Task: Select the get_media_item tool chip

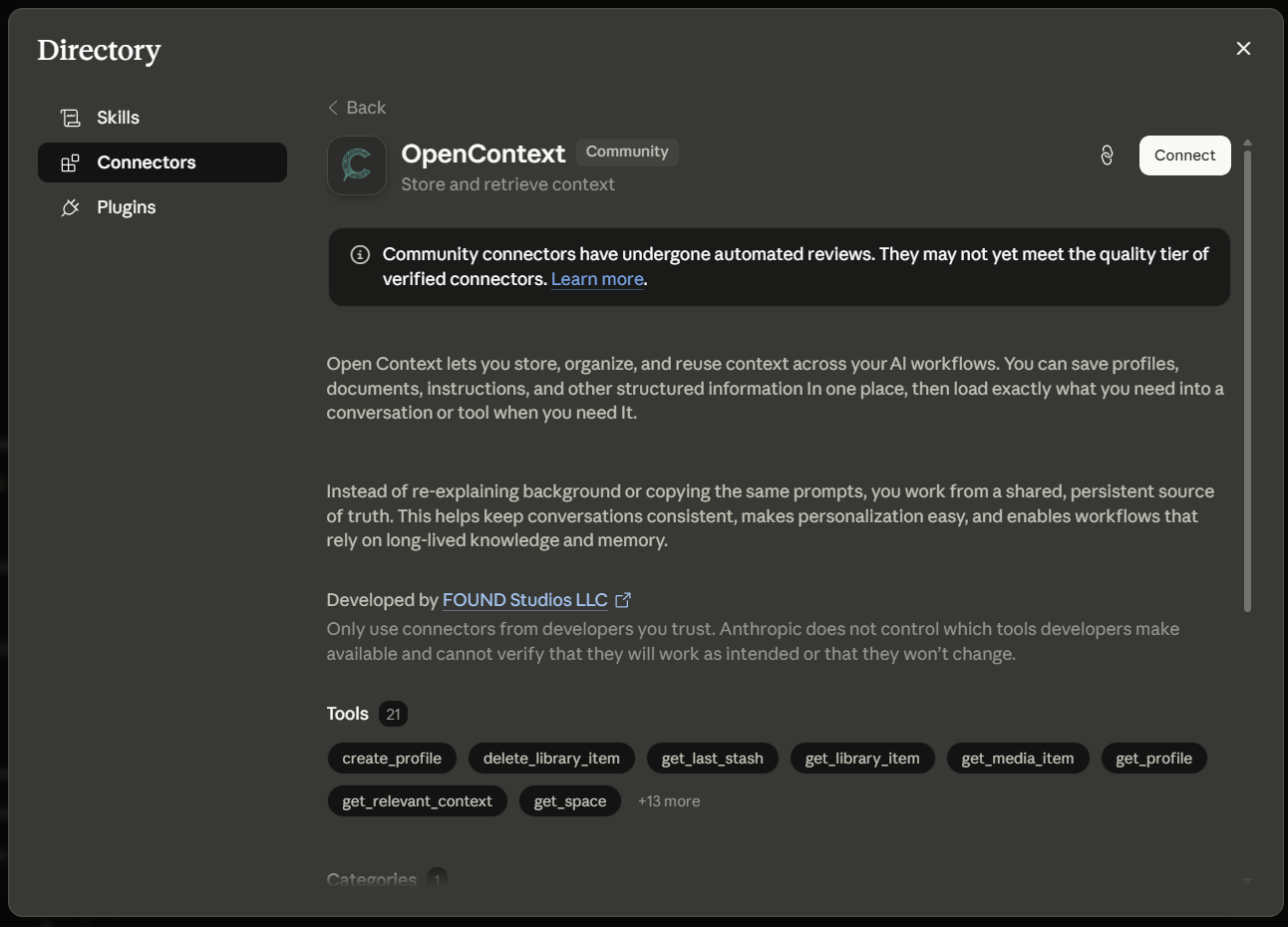Action: pyautogui.click(x=1018, y=759)
